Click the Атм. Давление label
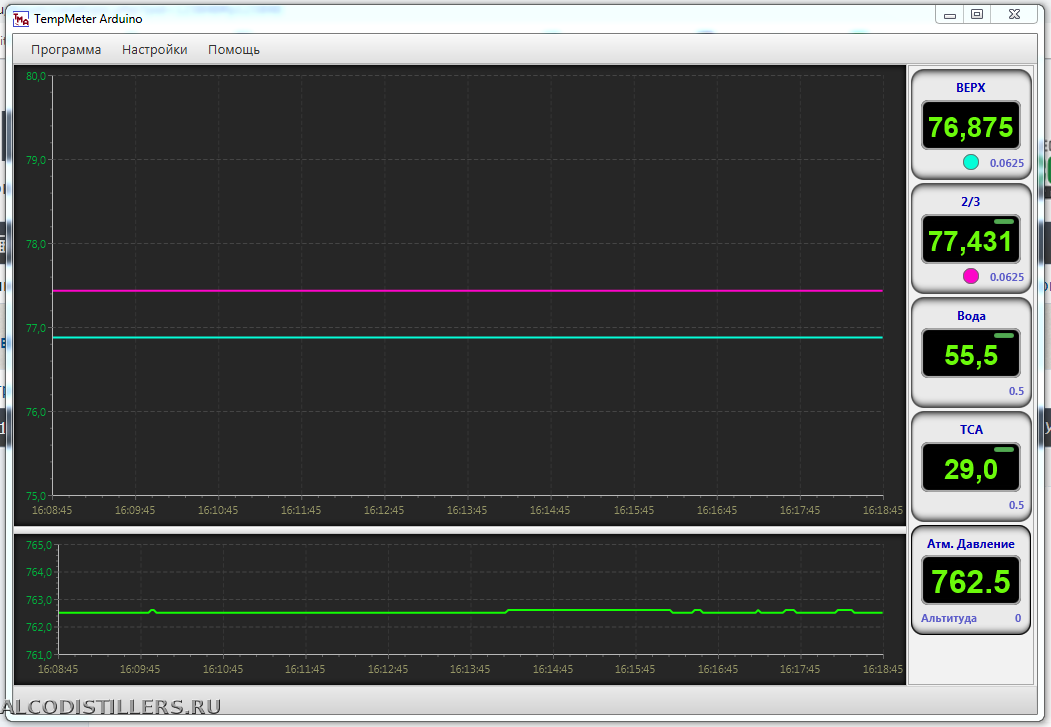Image resolution: width=1051 pixels, height=727 pixels. pos(971,543)
